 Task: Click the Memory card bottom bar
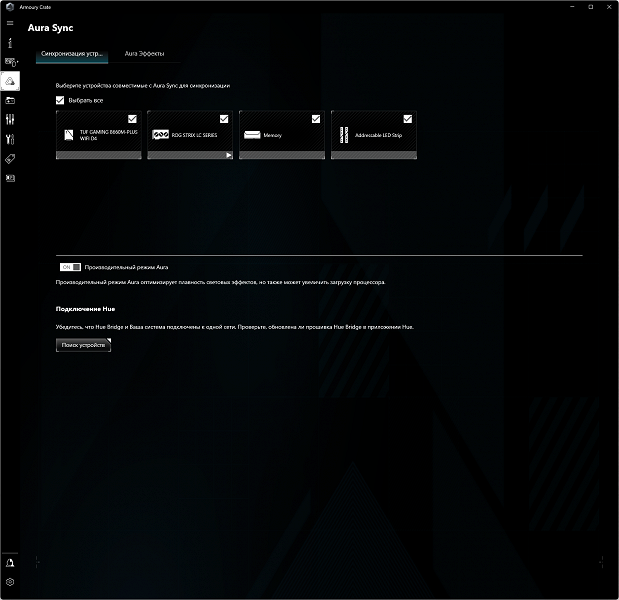tap(282, 155)
